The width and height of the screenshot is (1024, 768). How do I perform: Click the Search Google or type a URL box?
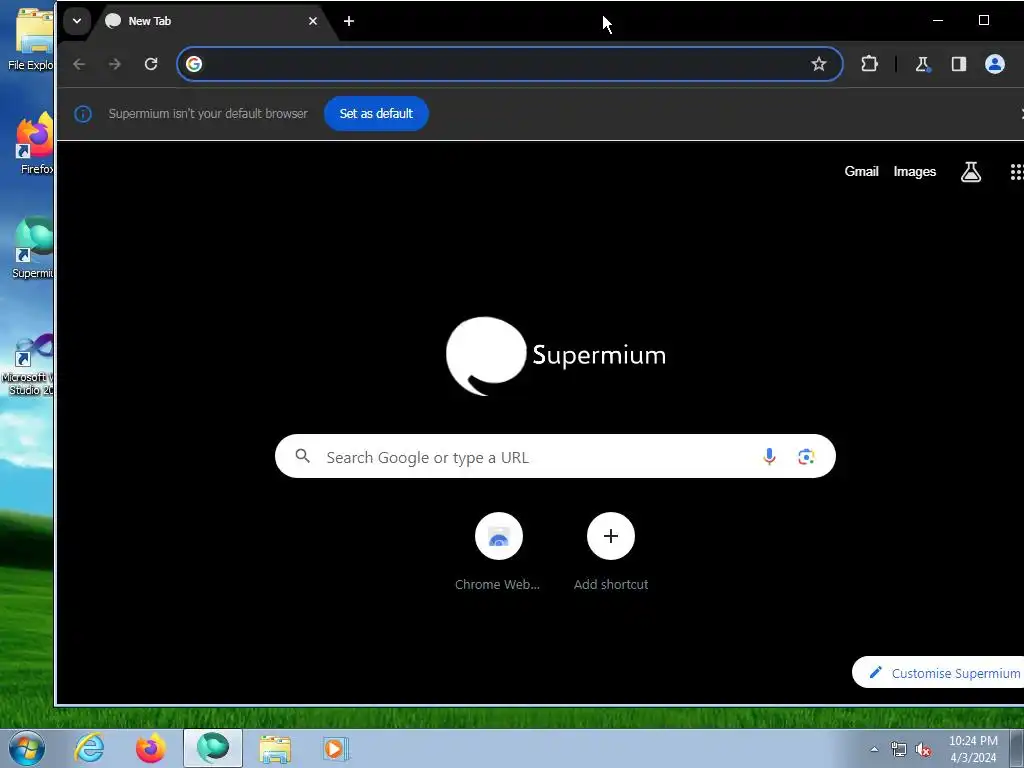(555, 456)
